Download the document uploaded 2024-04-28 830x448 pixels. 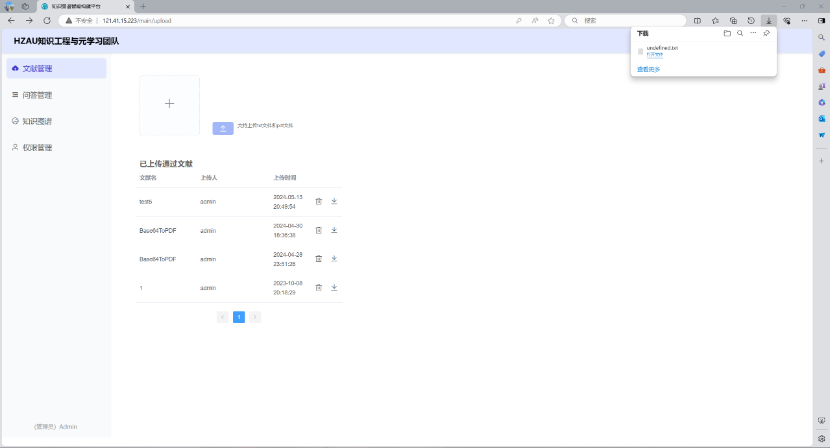click(x=334, y=258)
